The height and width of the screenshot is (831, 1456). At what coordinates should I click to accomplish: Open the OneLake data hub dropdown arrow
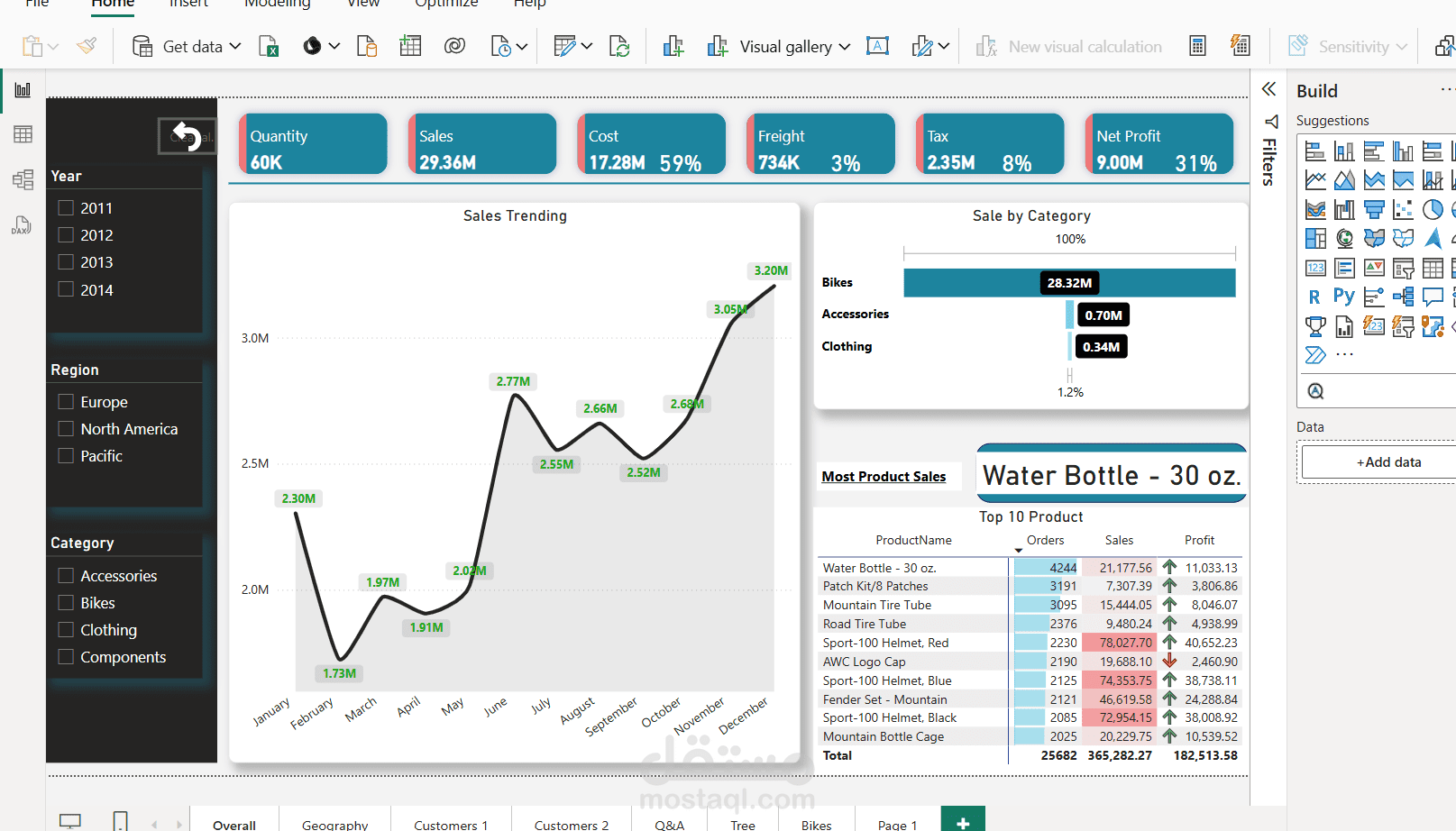coord(334,46)
